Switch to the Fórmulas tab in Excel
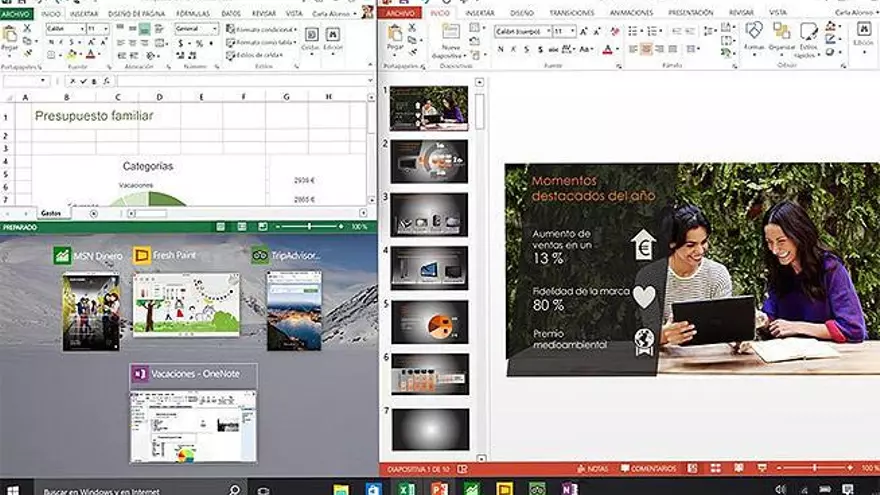Viewport: 880px width, 495px height. (x=192, y=13)
